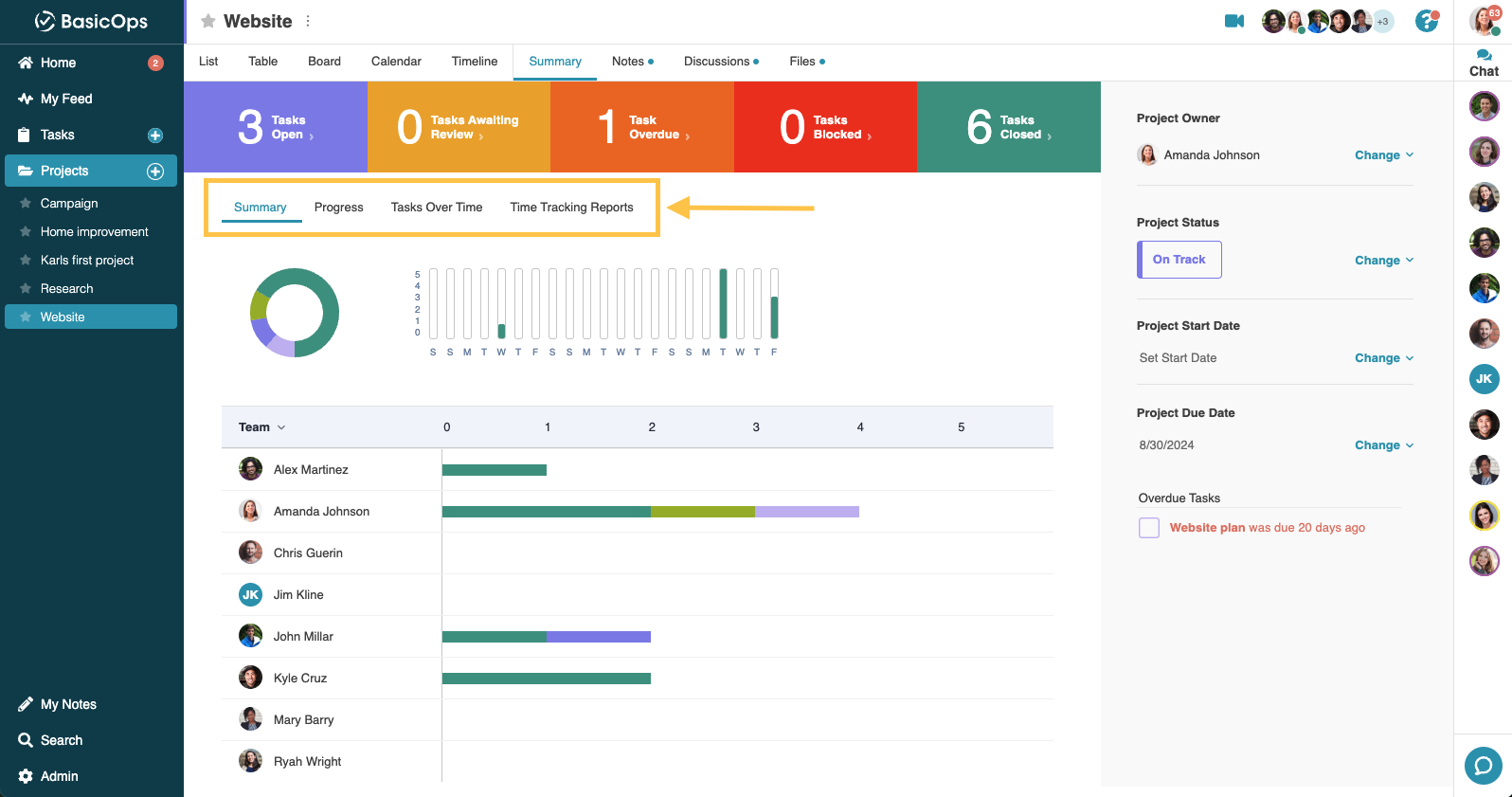Open Admin settings gear in sidebar
The height and width of the screenshot is (797, 1512).
click(x=26, y=776)
